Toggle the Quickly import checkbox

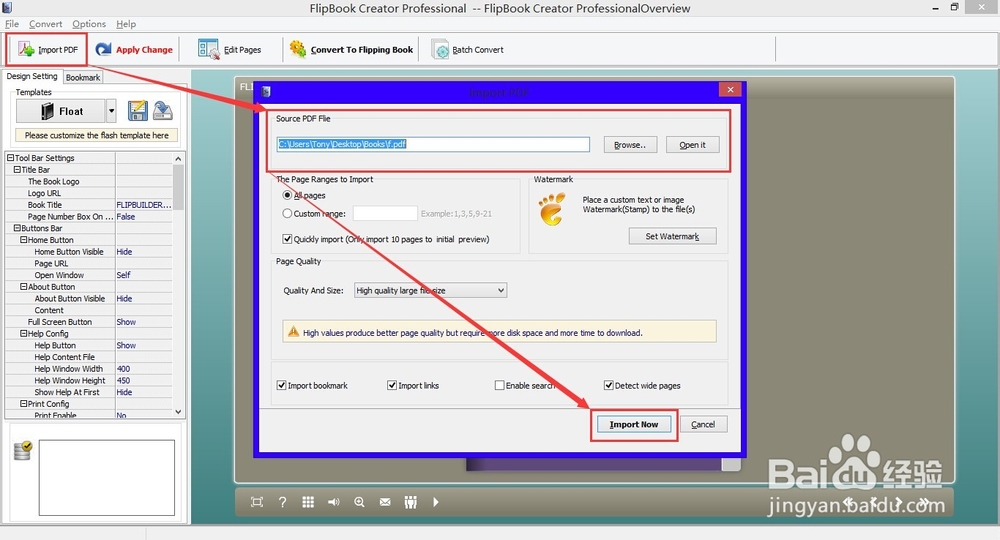click(287, 239)
